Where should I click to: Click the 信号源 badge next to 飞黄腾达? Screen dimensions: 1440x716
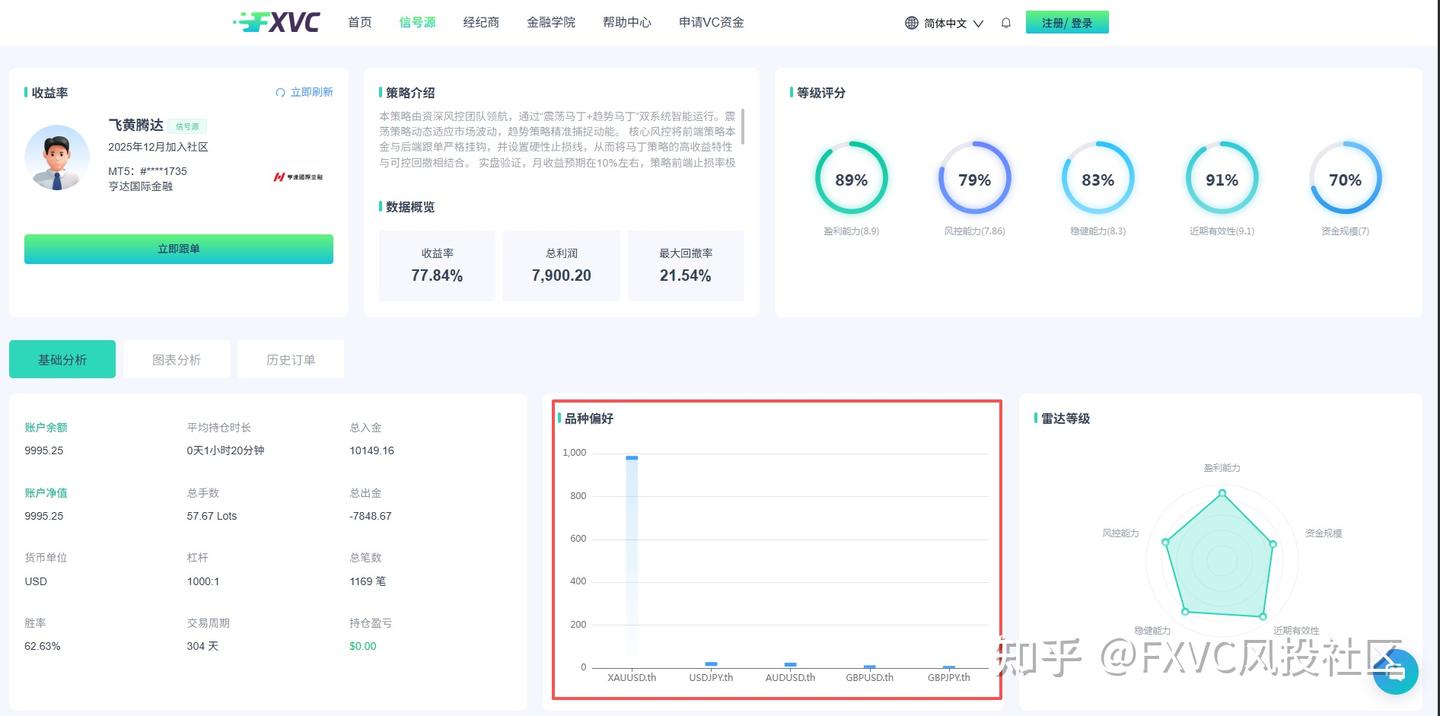[187, 125]
